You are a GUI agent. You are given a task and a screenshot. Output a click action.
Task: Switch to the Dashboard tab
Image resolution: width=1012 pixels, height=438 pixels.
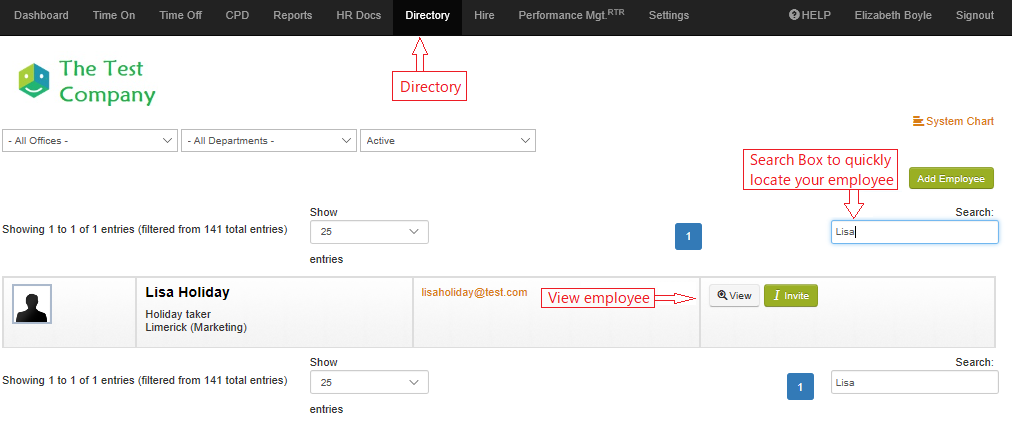coord(41,16)
